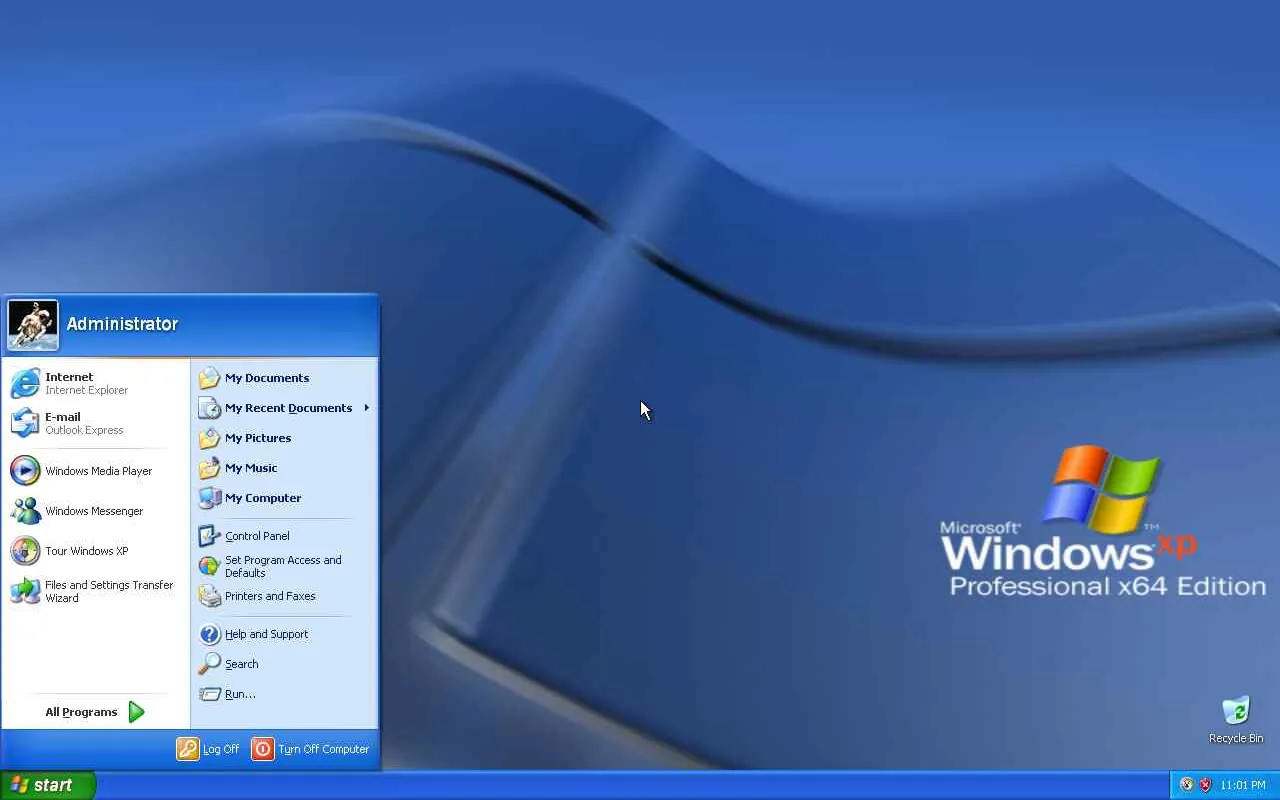The image size is (1280, 800).
Task: Click the Log Off button
Action: (208, 749)
